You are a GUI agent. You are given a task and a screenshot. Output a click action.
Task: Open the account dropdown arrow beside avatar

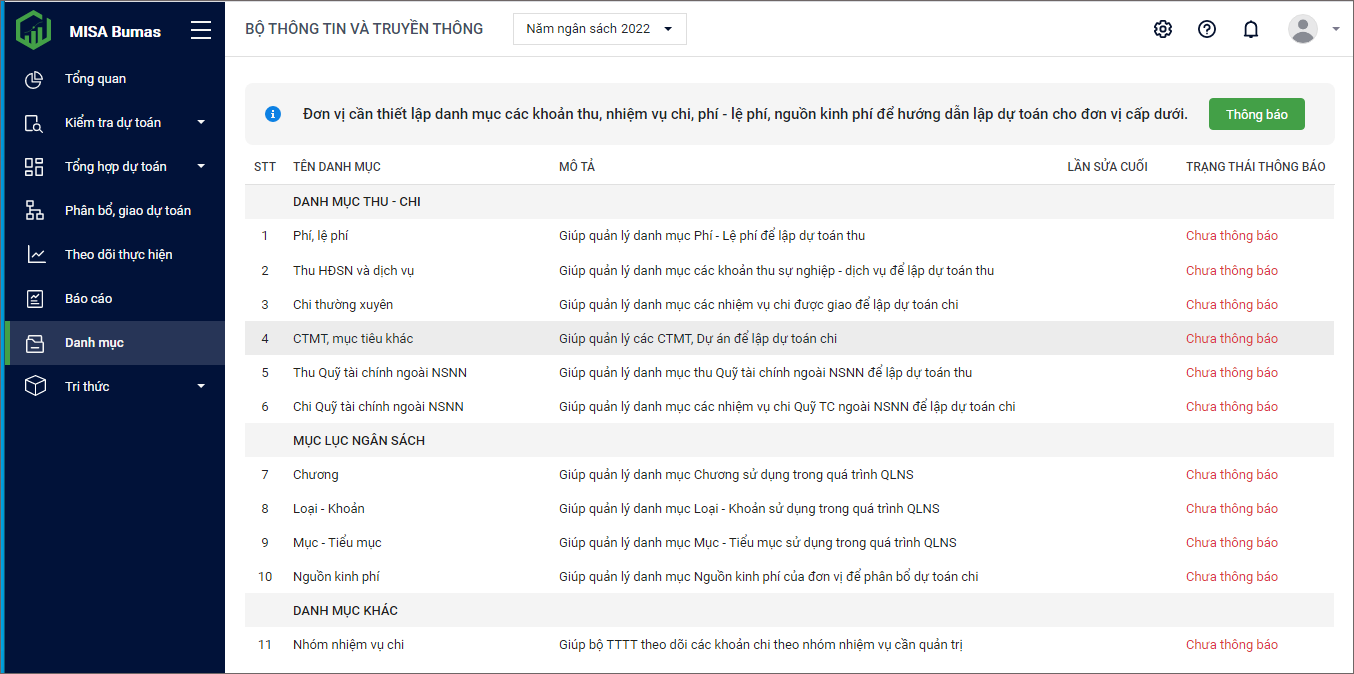pyautogui.click(x=1336, y=29)
